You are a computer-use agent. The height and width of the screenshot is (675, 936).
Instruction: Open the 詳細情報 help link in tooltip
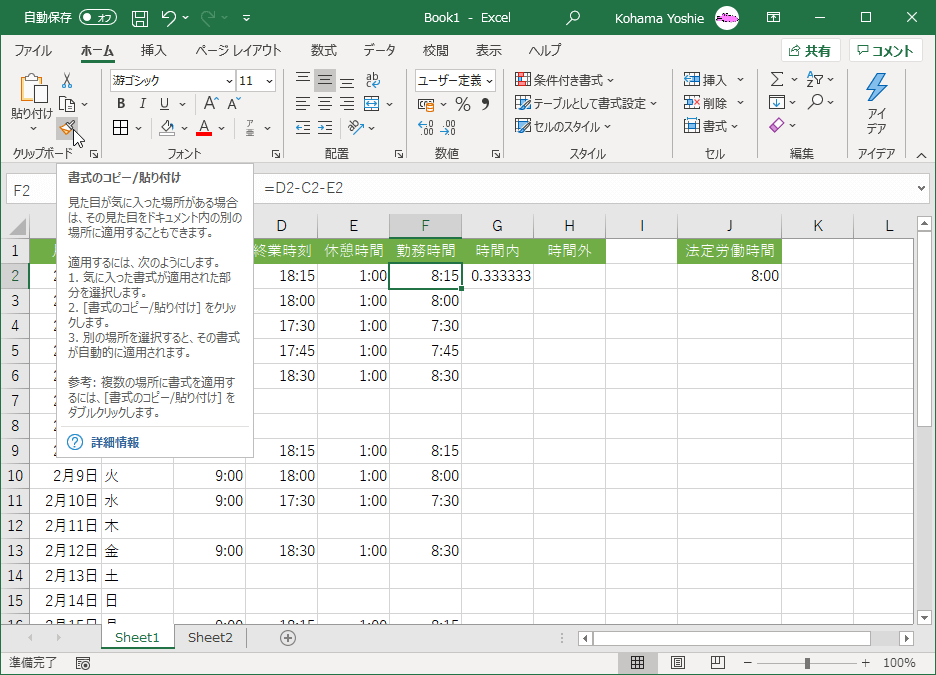pos(115,442)
